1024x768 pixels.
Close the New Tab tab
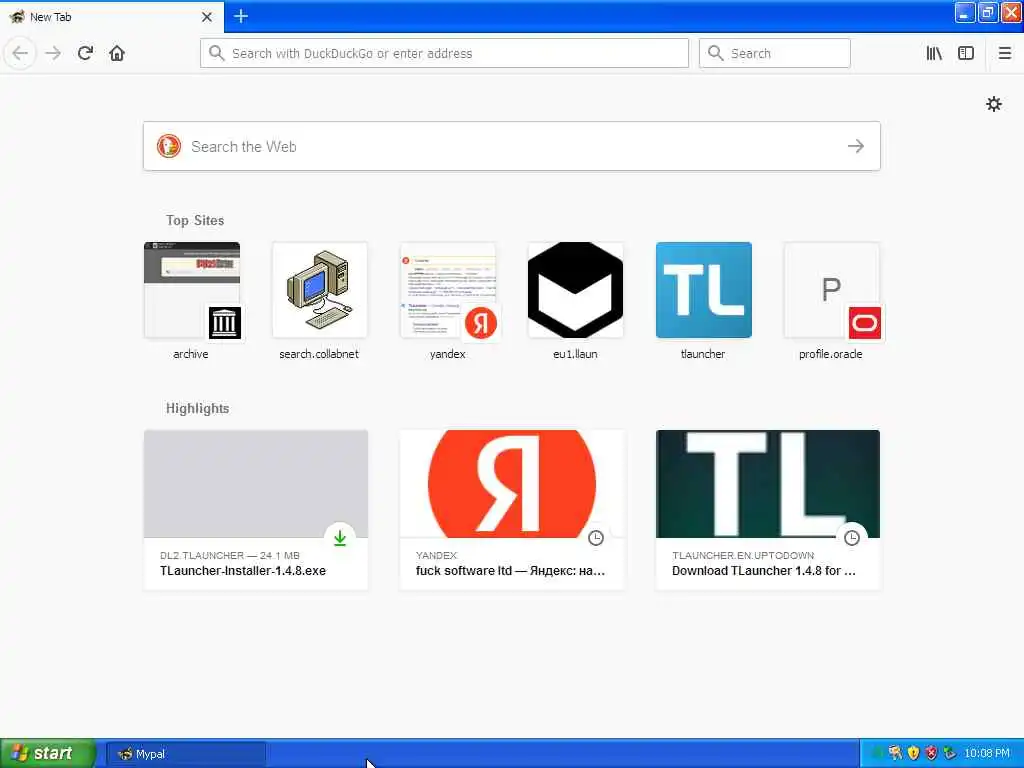[x=206, y=17]
